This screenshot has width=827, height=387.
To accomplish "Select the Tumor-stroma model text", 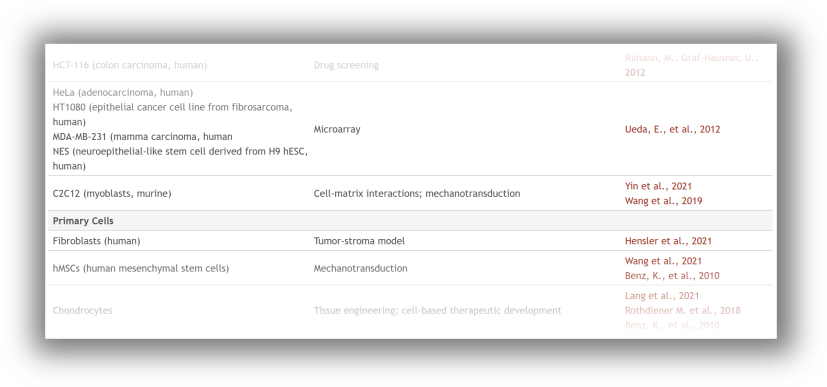I will coord(359,241).
